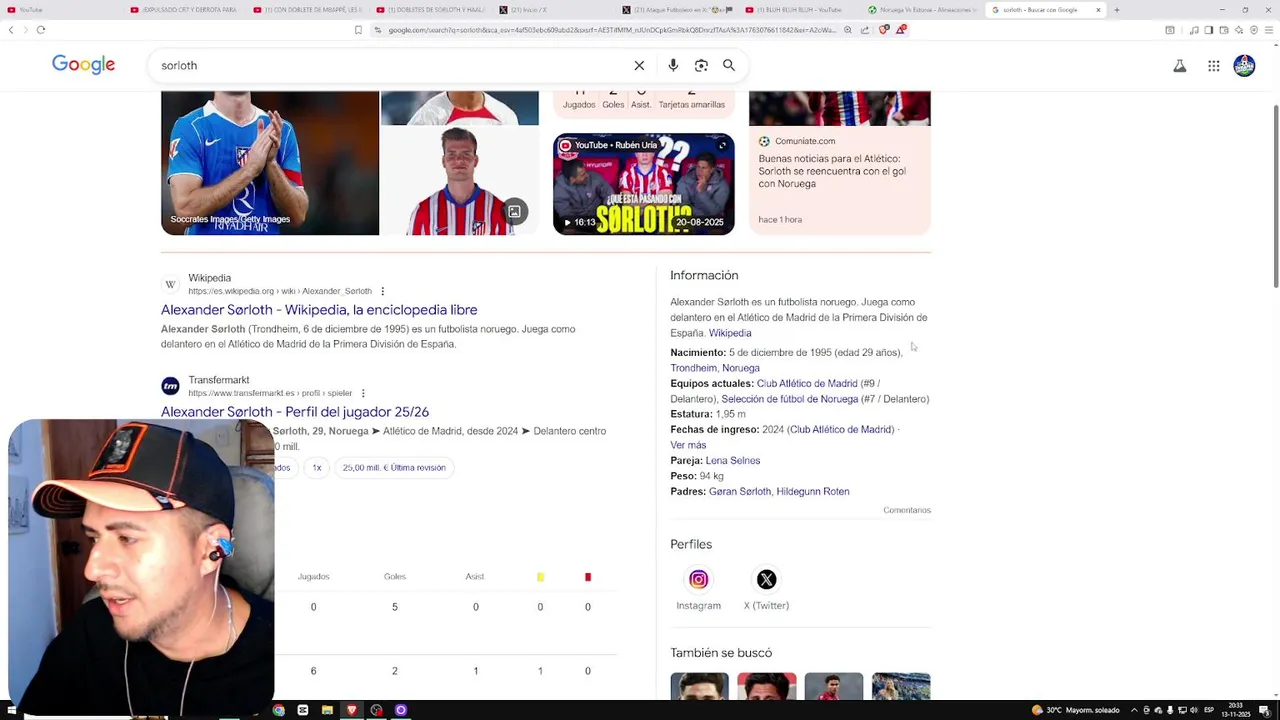Open 'Gøran Sørloth' padres link
Image resolution: width=1280 pixels, height=720 pixels.
[740, 492]
